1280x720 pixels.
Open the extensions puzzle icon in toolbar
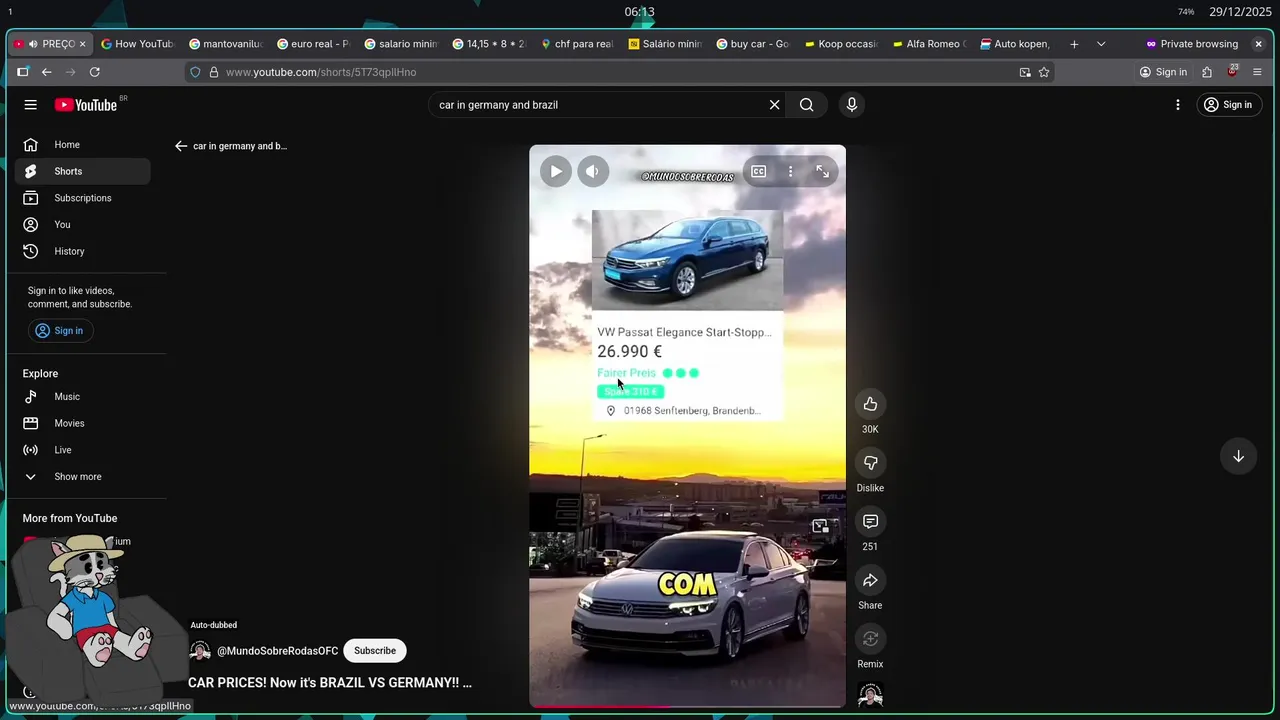[x=1207, y=72]
